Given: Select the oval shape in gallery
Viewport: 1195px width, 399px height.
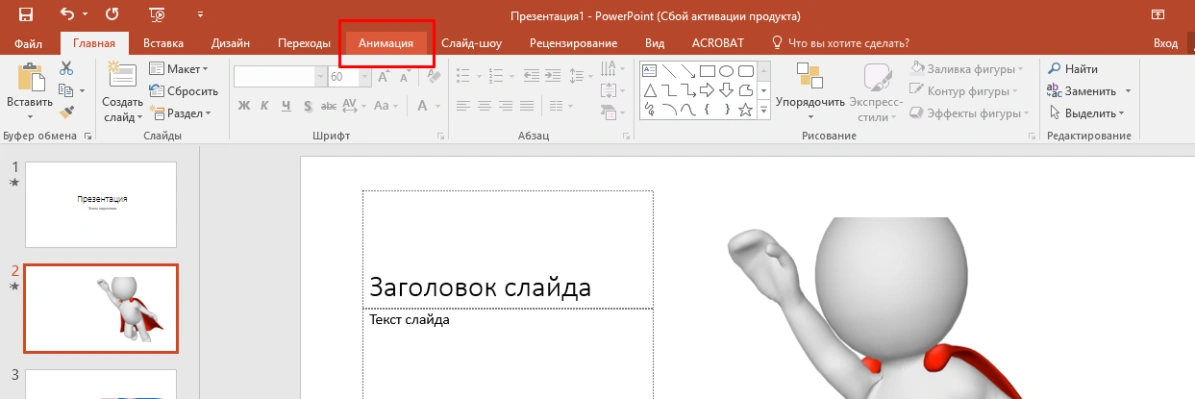Looking at the screenshot, I should coord(727,71).
